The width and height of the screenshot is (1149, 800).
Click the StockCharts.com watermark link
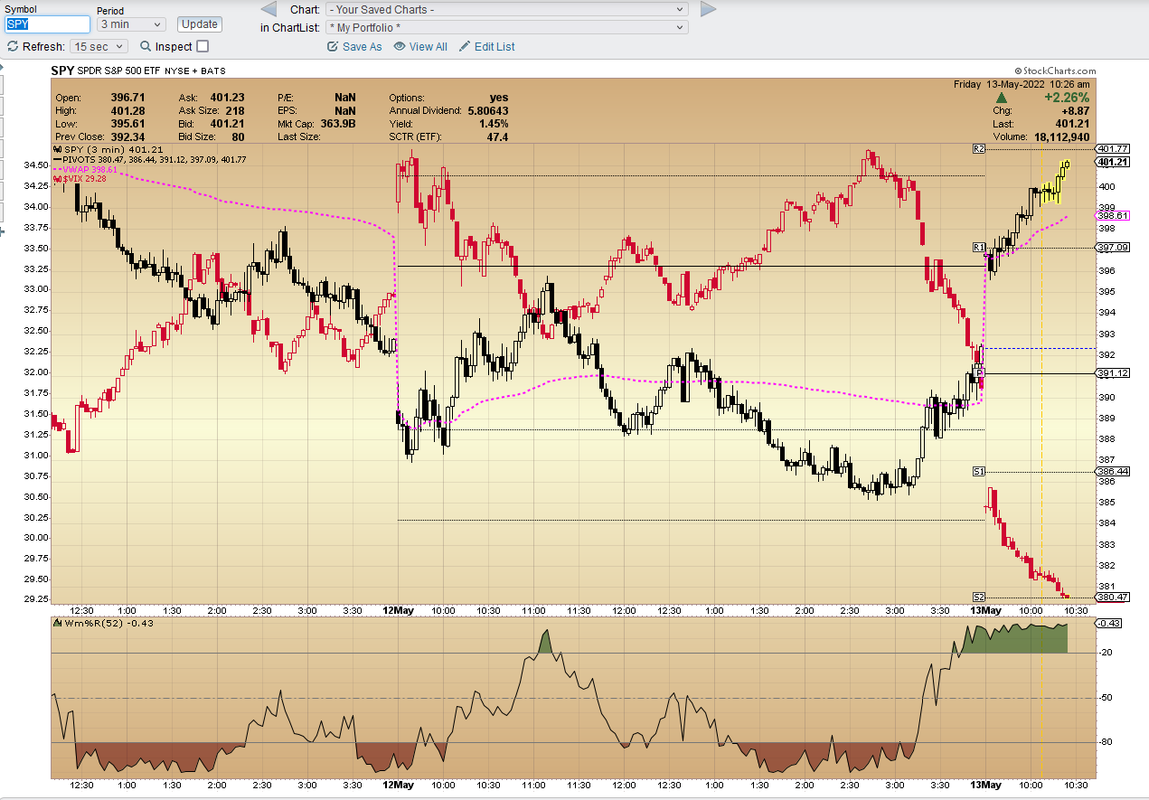1055,71
